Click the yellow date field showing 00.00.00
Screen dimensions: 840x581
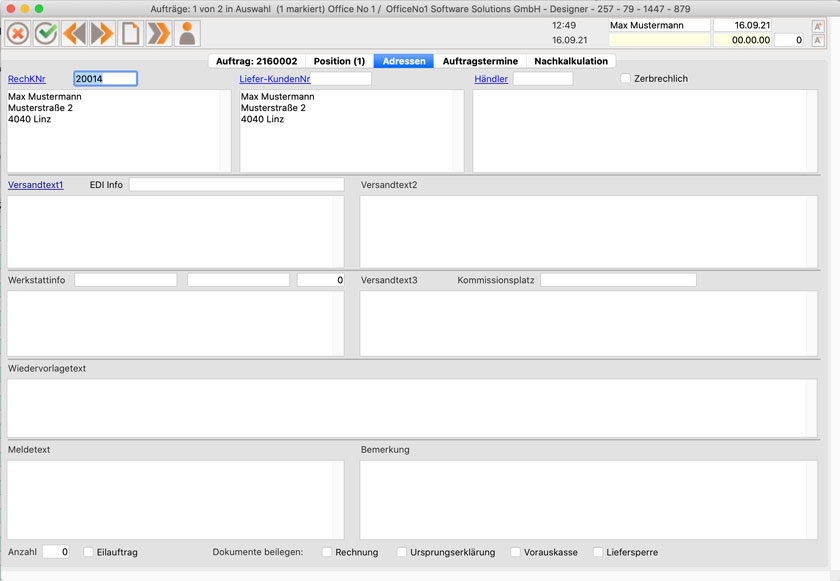point(742,40)
